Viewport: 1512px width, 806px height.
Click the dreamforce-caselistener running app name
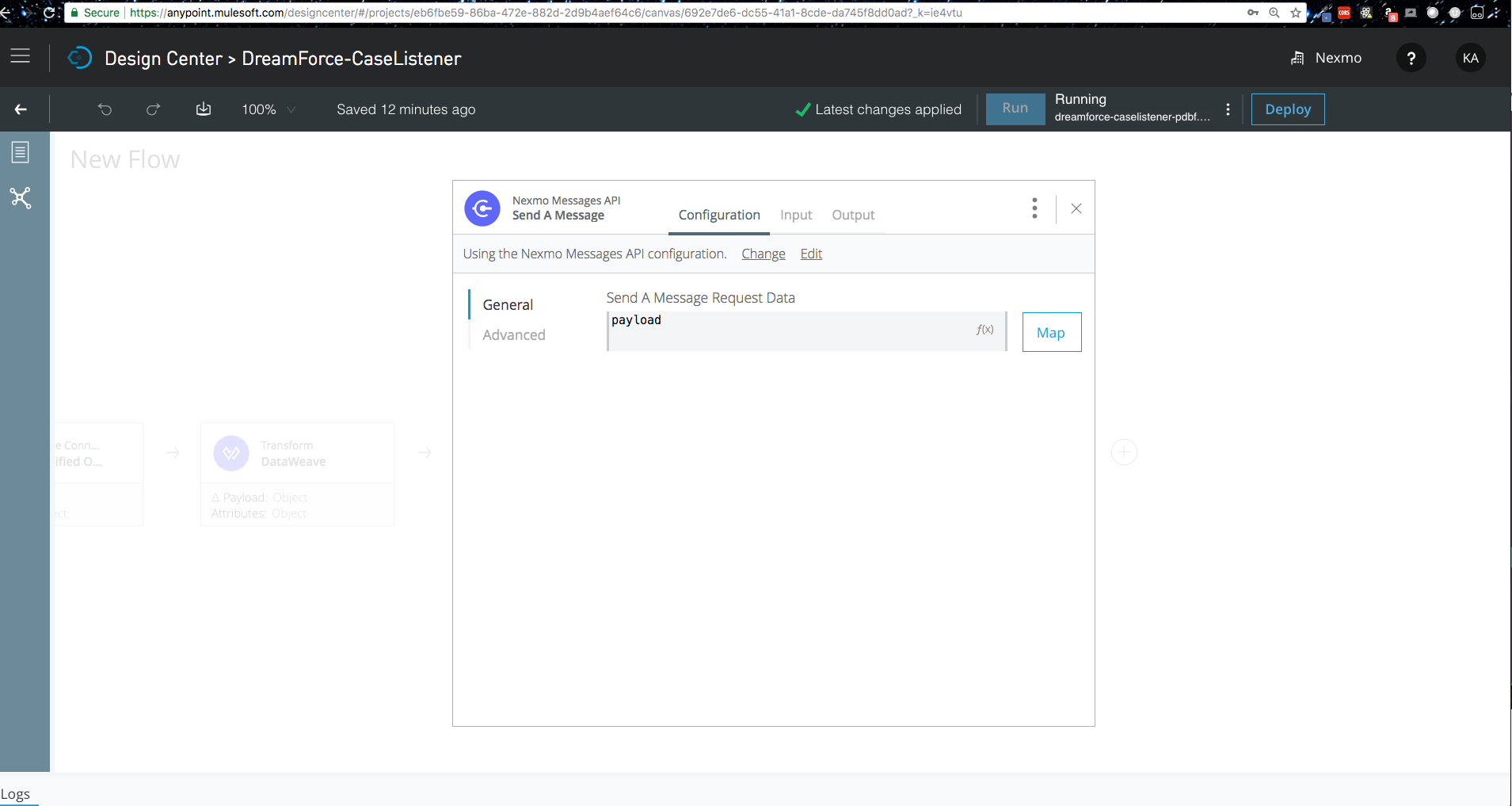(1133, 117)
